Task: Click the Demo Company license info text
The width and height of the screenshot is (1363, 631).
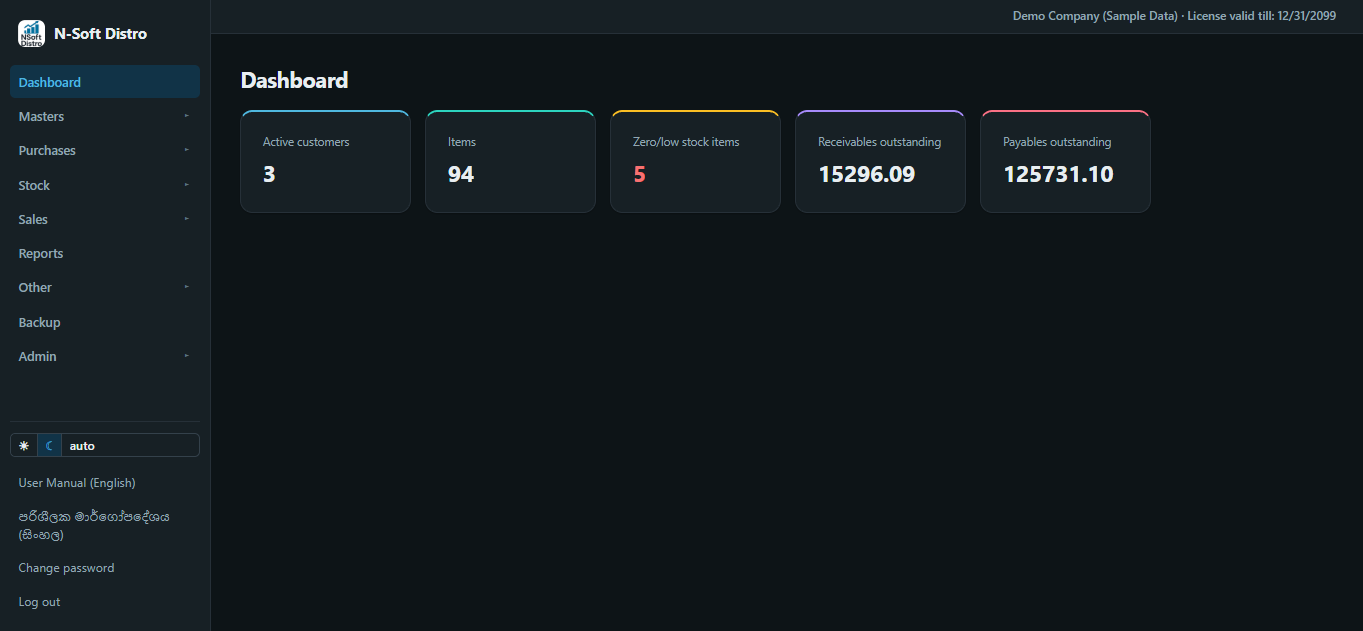Action: point(1174,16)
